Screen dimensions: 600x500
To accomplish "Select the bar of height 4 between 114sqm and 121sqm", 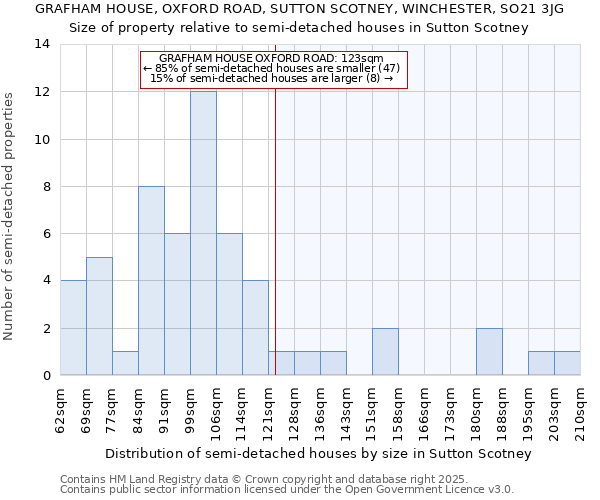I will point(255,328).
